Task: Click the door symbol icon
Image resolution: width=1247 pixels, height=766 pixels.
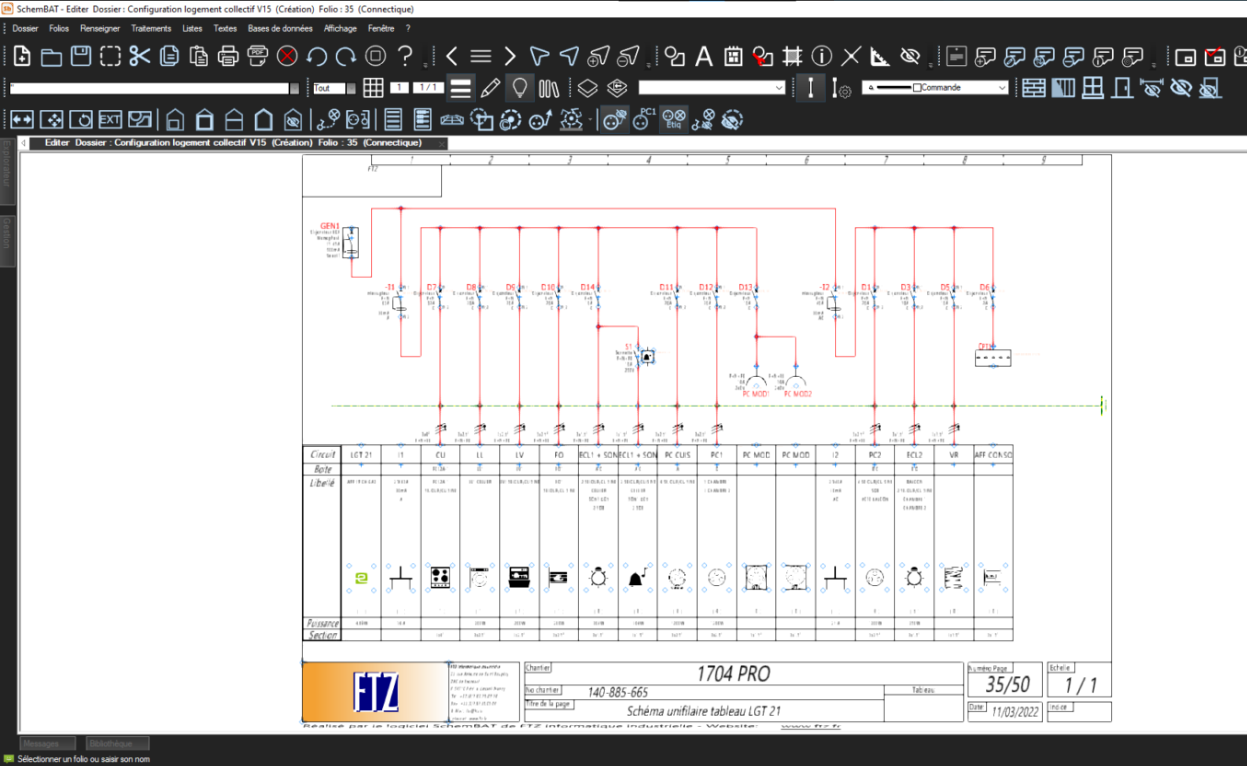Action: (x=1122, y=88)
